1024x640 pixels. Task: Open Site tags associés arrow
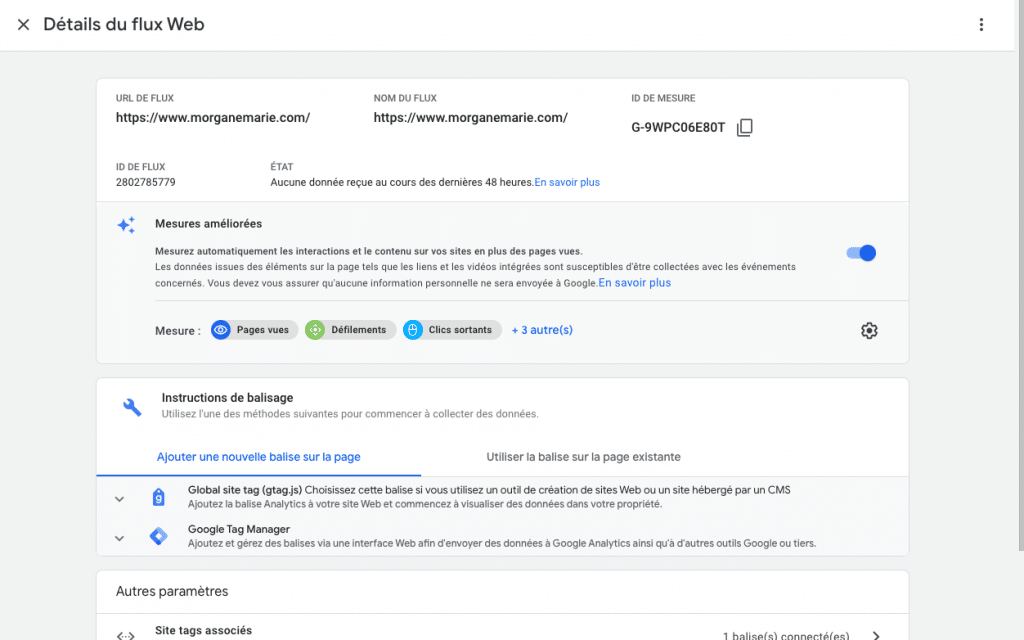click(x=876, y=635)
